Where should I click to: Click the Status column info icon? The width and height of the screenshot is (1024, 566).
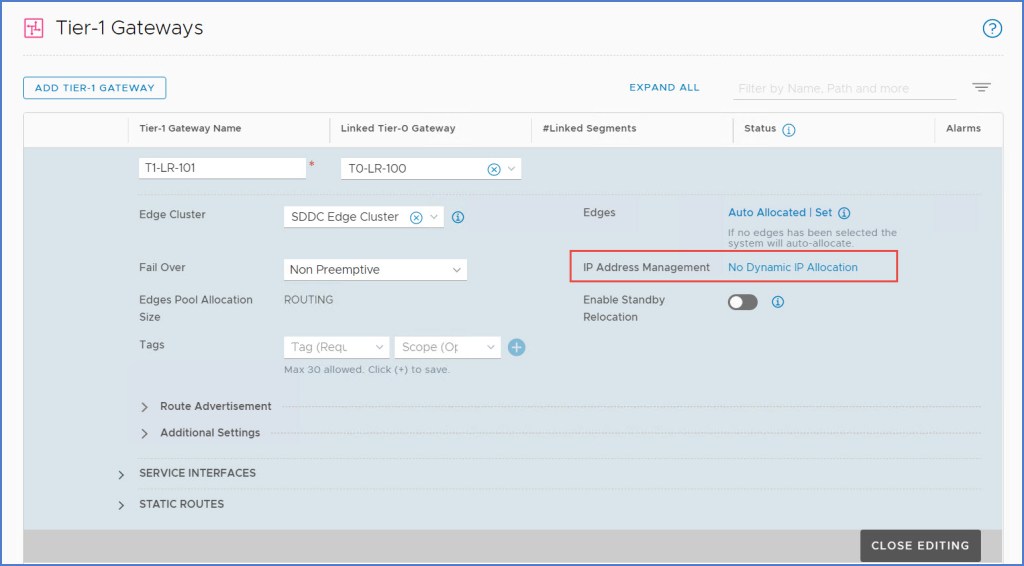[789, 130]
